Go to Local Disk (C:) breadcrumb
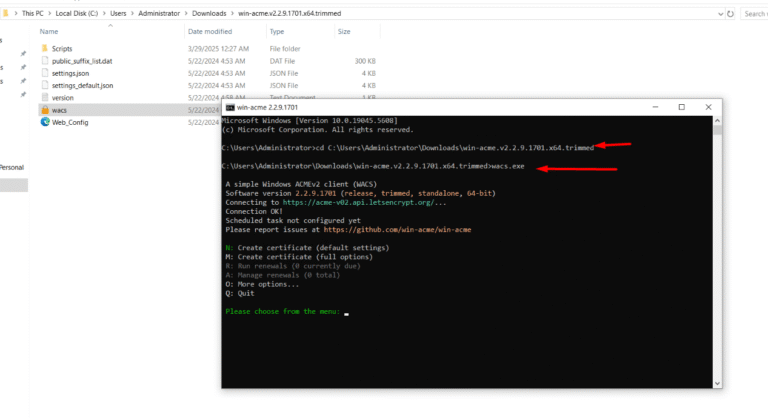 click(77, 13)
